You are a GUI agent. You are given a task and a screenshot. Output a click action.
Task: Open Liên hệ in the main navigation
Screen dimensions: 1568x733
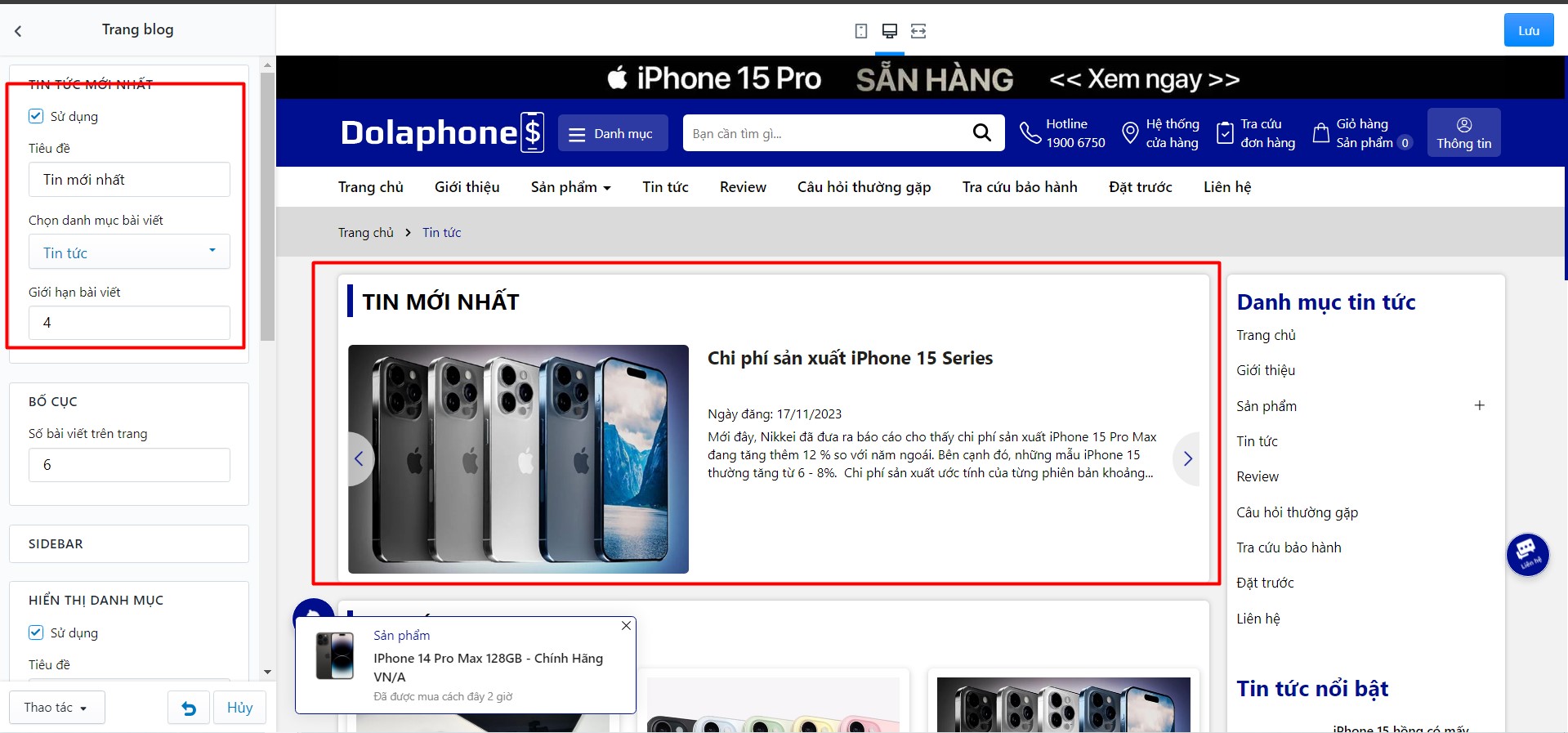pyautogui.click(x=1227, y=187)
